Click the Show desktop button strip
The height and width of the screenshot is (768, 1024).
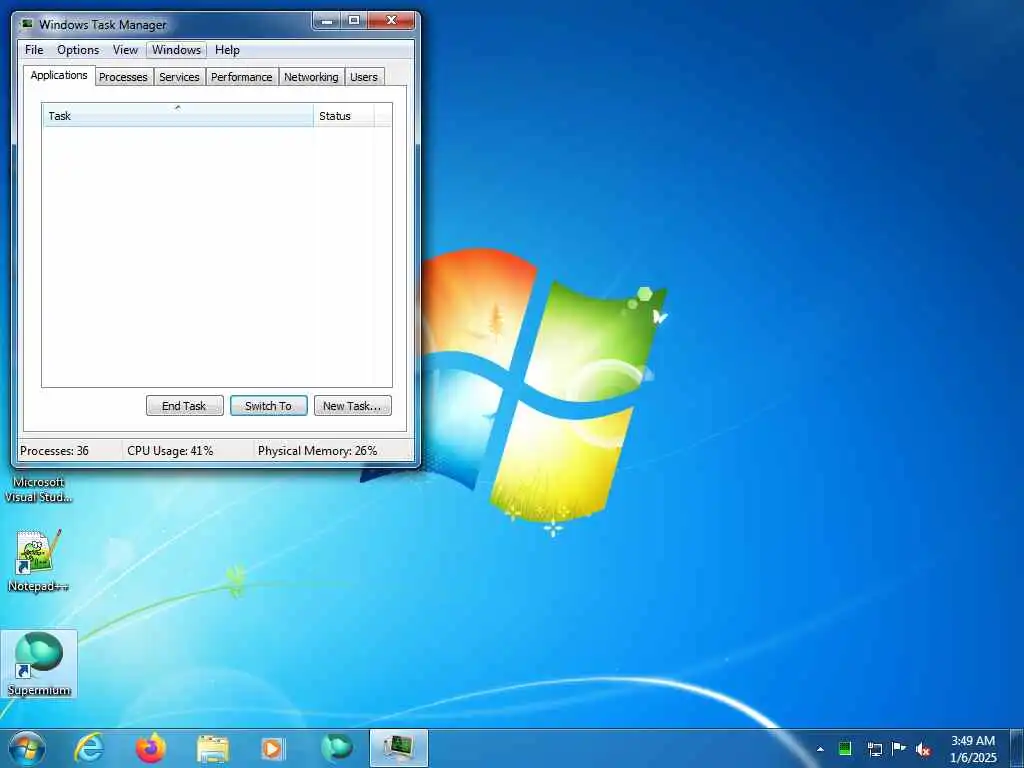(x=1017, y=748)
